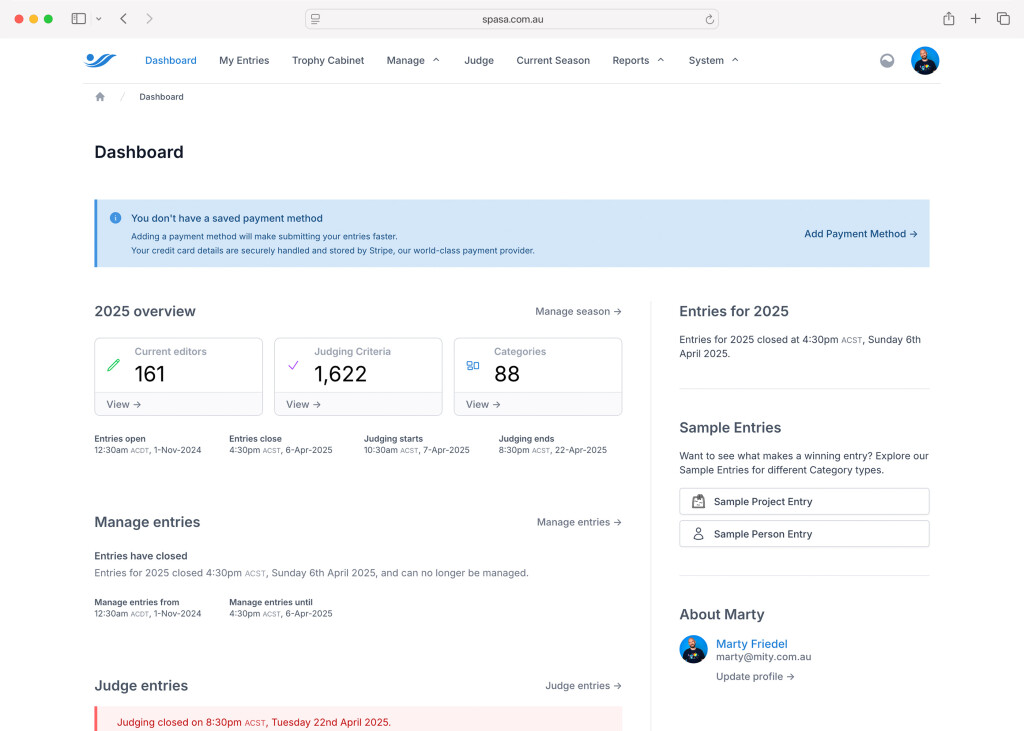Viewport: 1024px width, 731px height.
Task: Click the Judging ends date value
Action: pyautogui.click(x=552, y=450)
